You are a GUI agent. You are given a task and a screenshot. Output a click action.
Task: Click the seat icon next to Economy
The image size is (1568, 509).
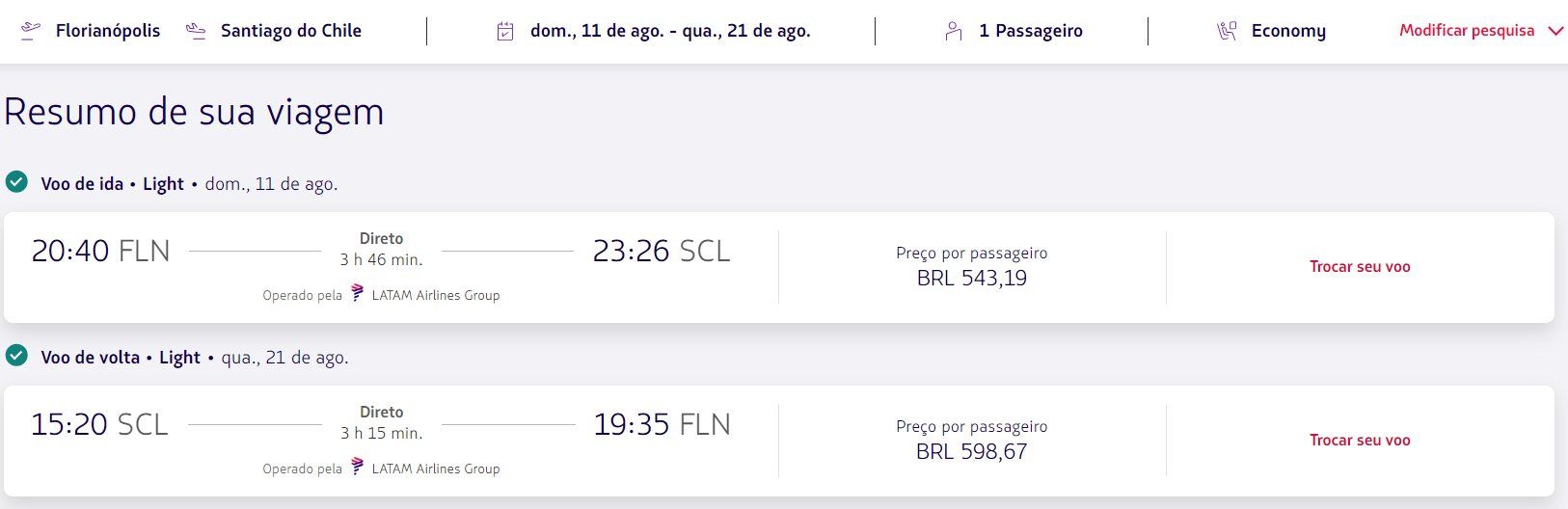[1227, 31]
